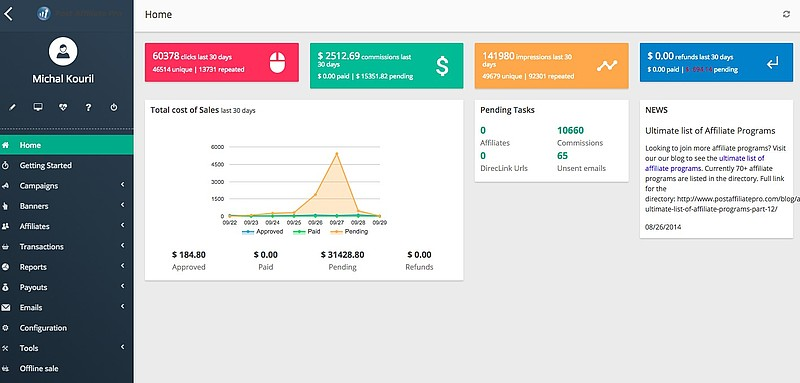Click the Michal Kouril user name

[63, 79]
